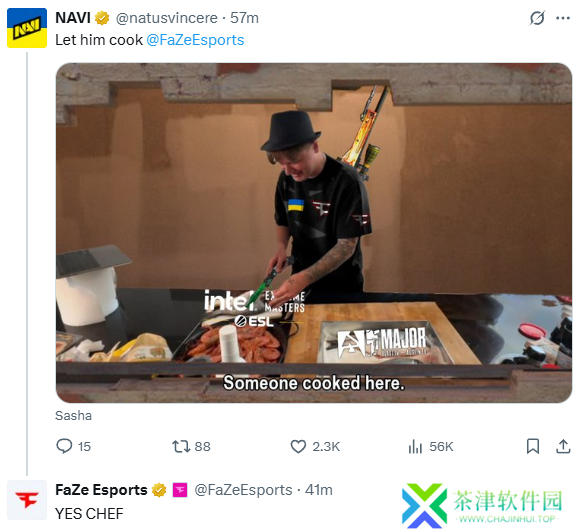This screenshot has width=582, height=531.
Task: Retweet the NAVI post
Action: click(191, 446)
